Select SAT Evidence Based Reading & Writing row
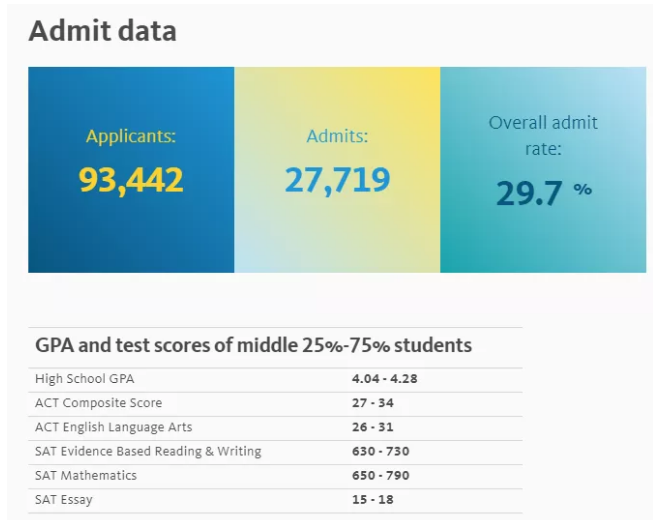The width and height of the screenshot is (653, 520). pyautogui.click(x=148, y=451)
